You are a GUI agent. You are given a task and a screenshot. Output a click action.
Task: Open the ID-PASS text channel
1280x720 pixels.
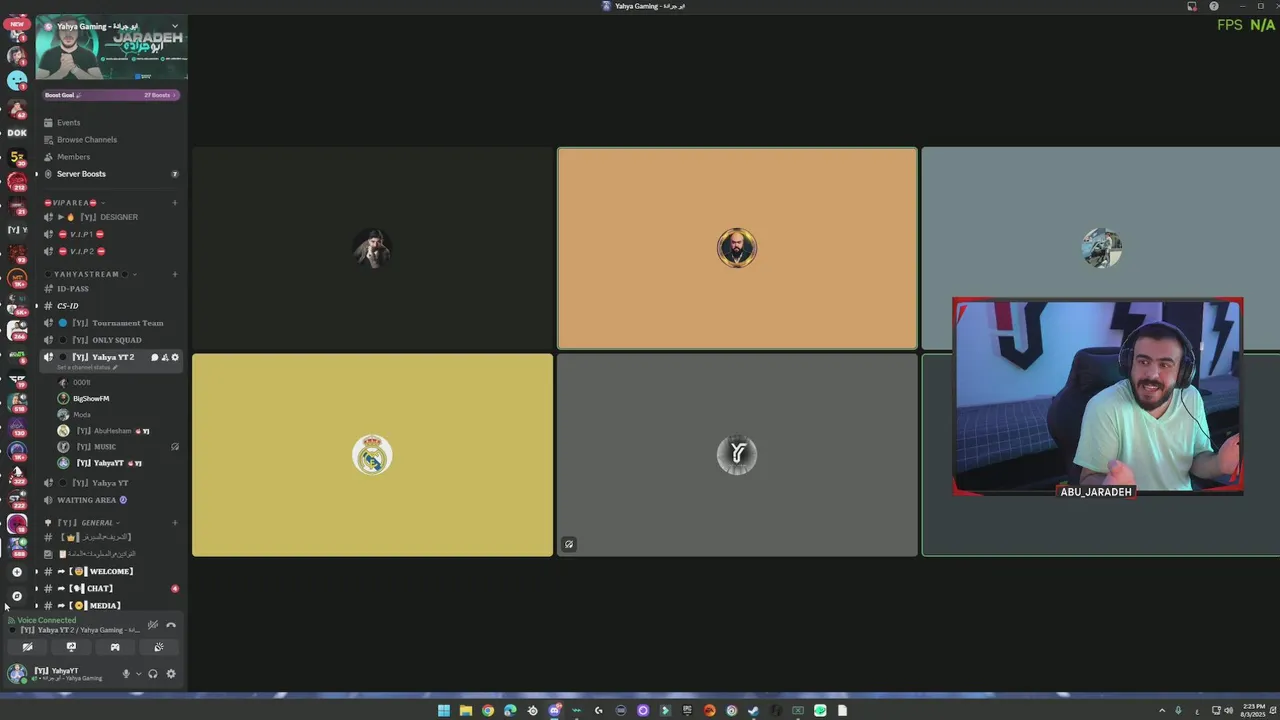pos(110,288)
